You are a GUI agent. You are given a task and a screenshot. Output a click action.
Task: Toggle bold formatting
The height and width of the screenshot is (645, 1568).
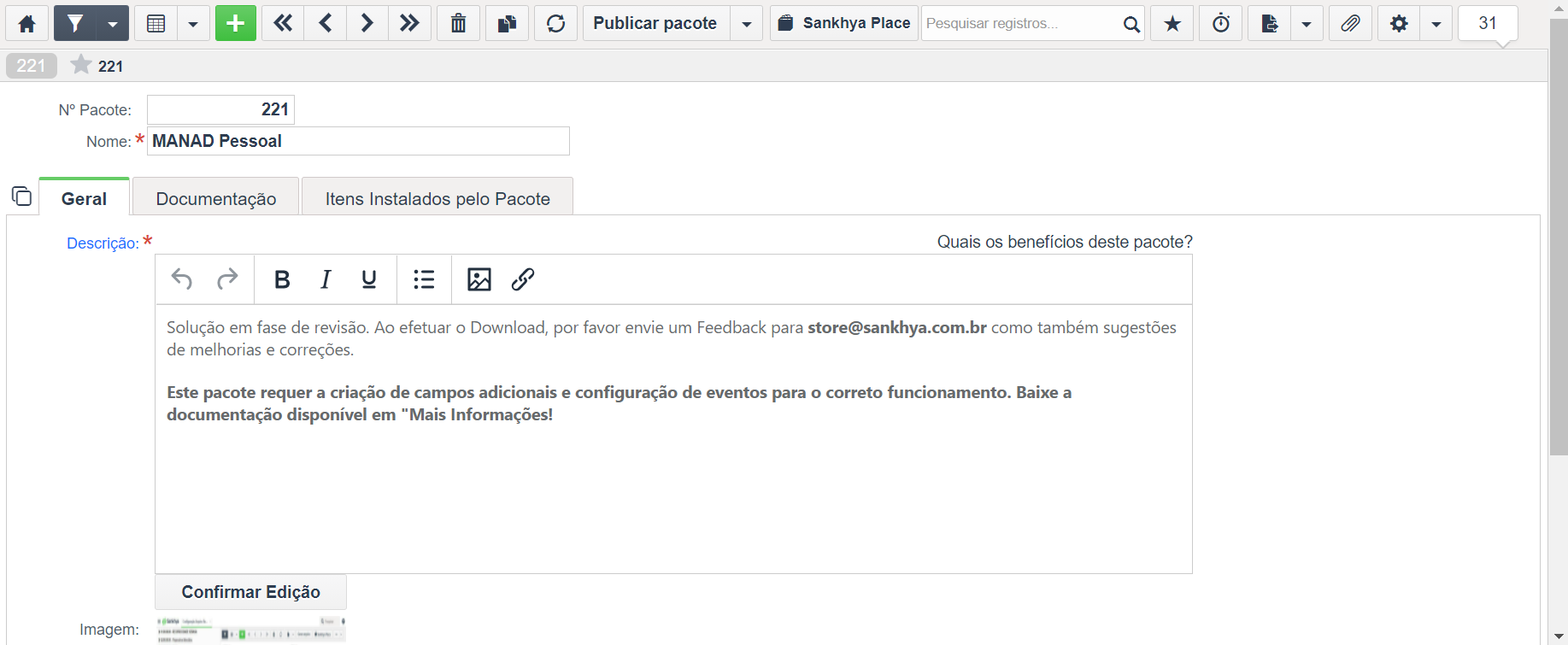tap(282, 279)
